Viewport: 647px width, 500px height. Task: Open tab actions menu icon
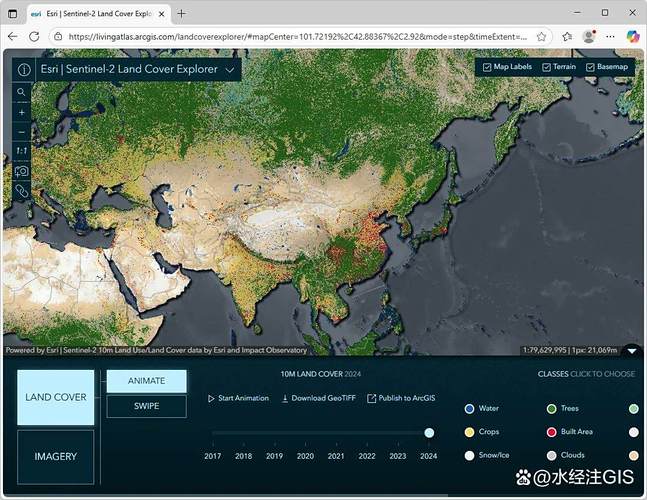tap(13, 14)
